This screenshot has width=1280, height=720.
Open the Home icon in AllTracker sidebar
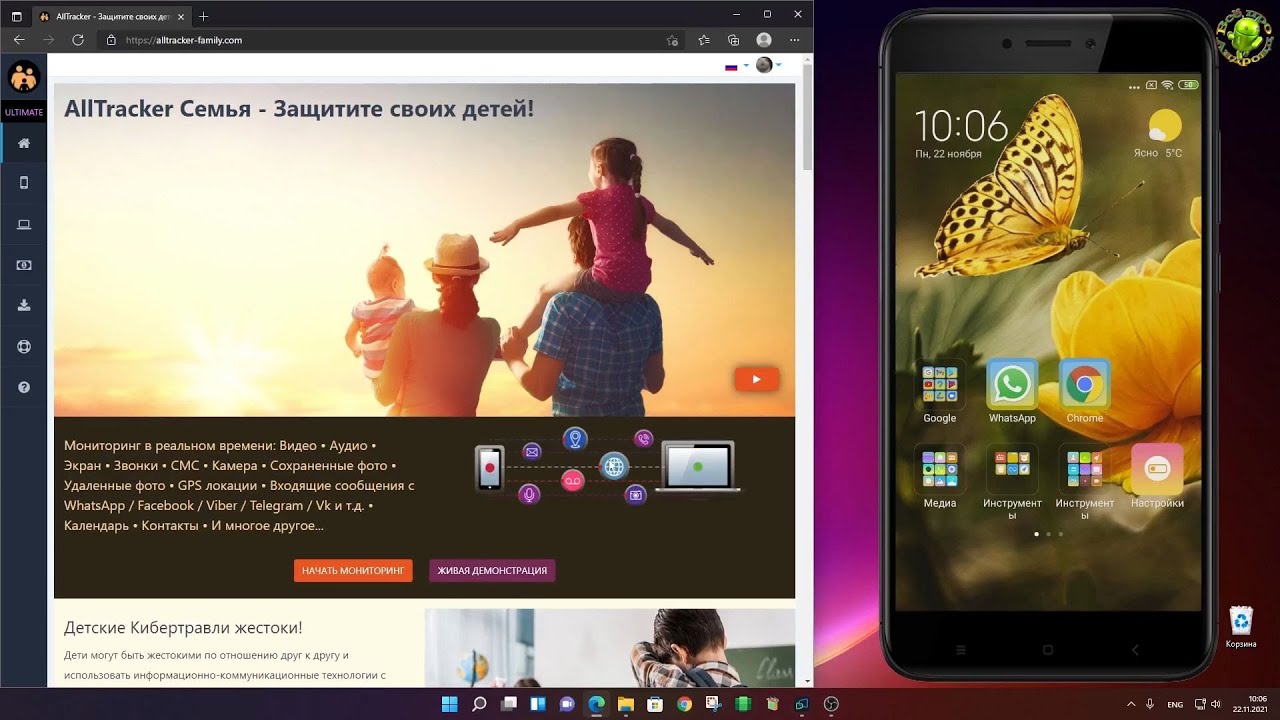[x=24, y=143]
